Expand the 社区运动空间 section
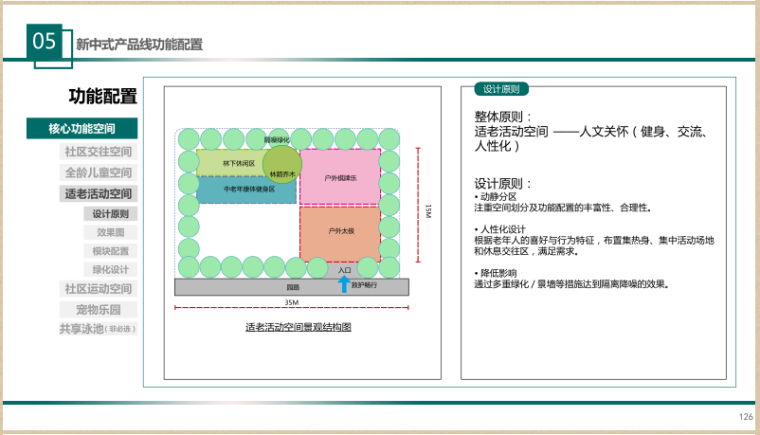This screenshot has height=435, width=760. click(x=98, y=289)
